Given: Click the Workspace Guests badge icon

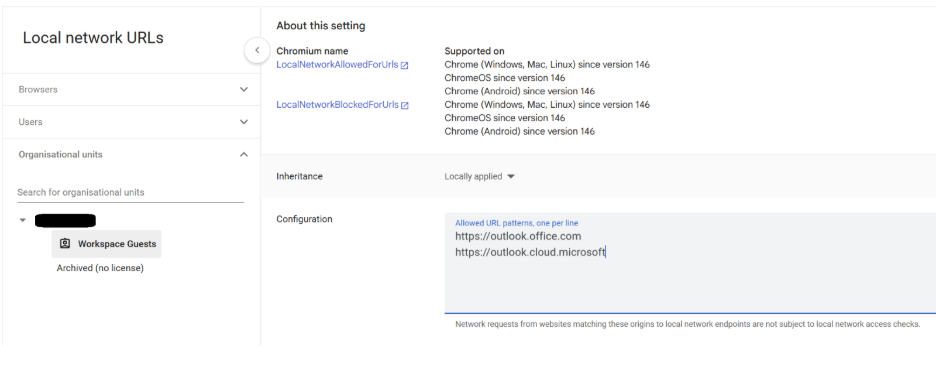Looking at the screenshot, I should [x=65, y=244].
